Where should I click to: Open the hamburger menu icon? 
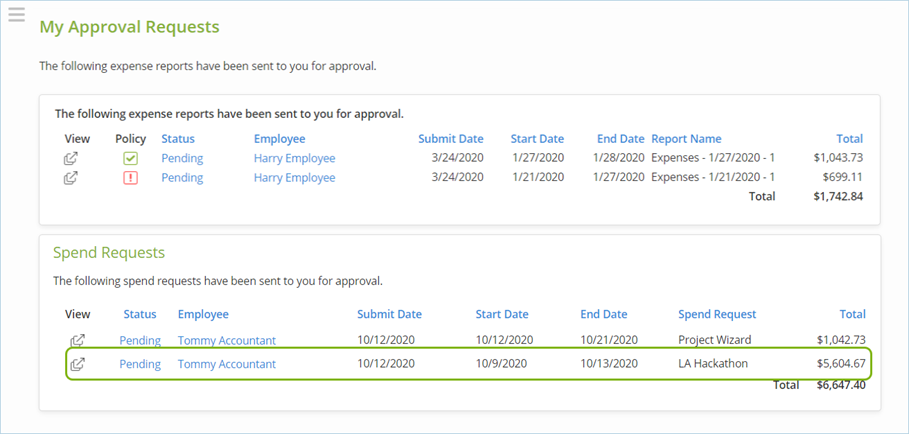(x=16, y=15)
